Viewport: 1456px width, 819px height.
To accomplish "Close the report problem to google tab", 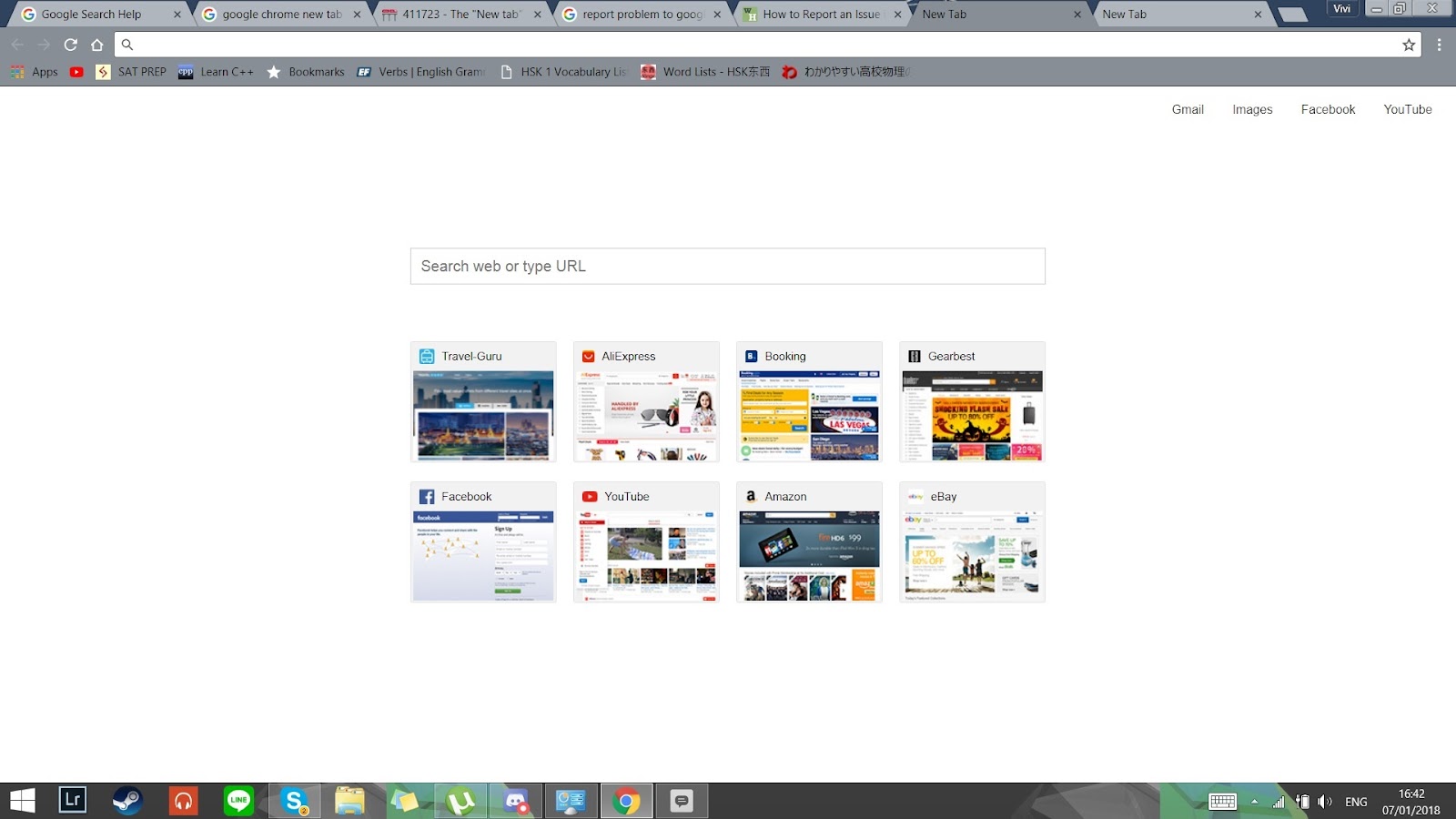I will (x=717, y=15).
